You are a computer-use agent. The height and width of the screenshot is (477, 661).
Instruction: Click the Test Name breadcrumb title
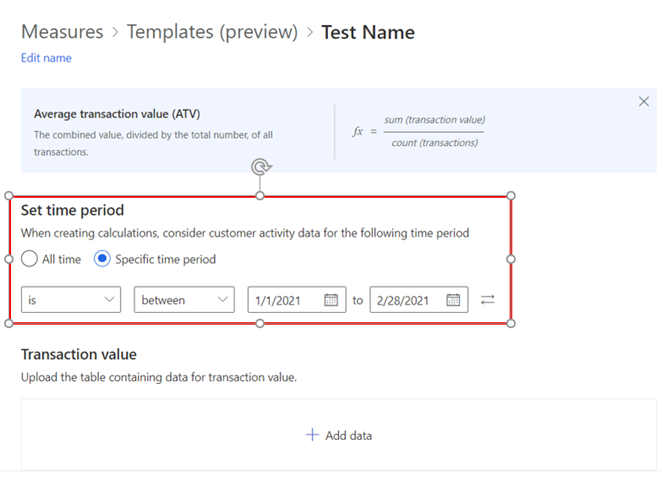368,32
